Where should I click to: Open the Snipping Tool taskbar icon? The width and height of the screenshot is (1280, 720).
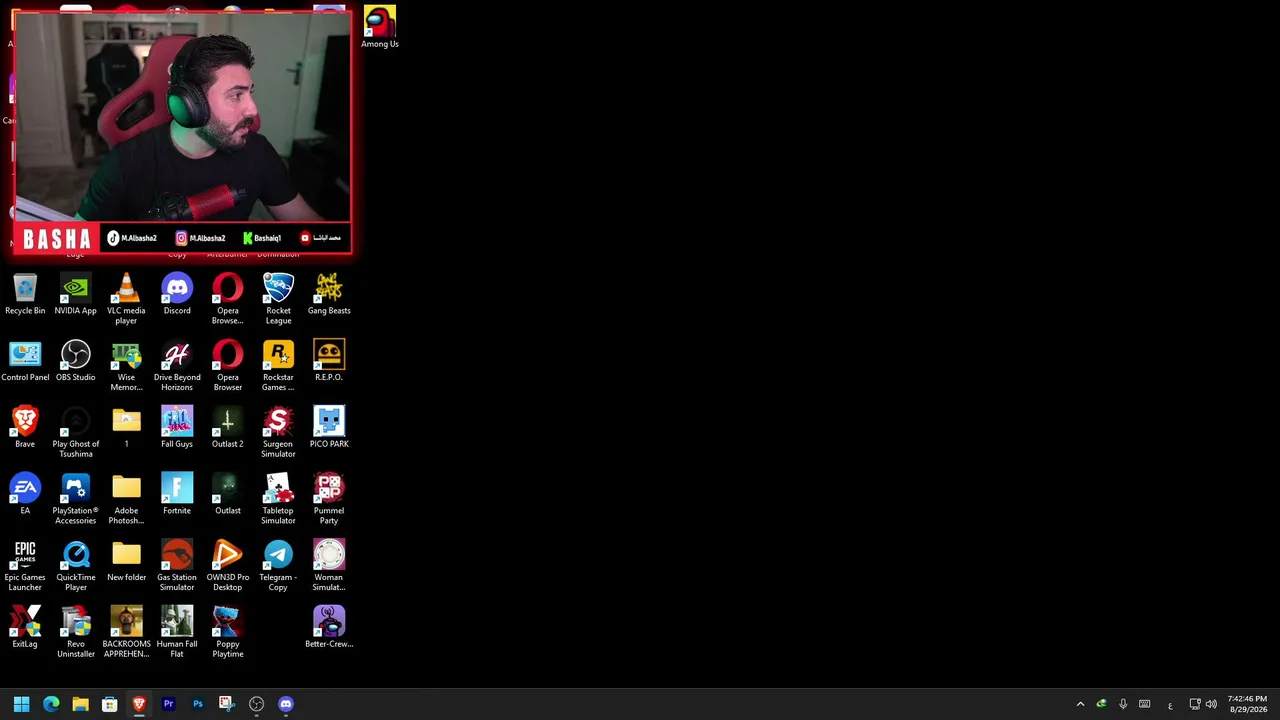[227, 704]
